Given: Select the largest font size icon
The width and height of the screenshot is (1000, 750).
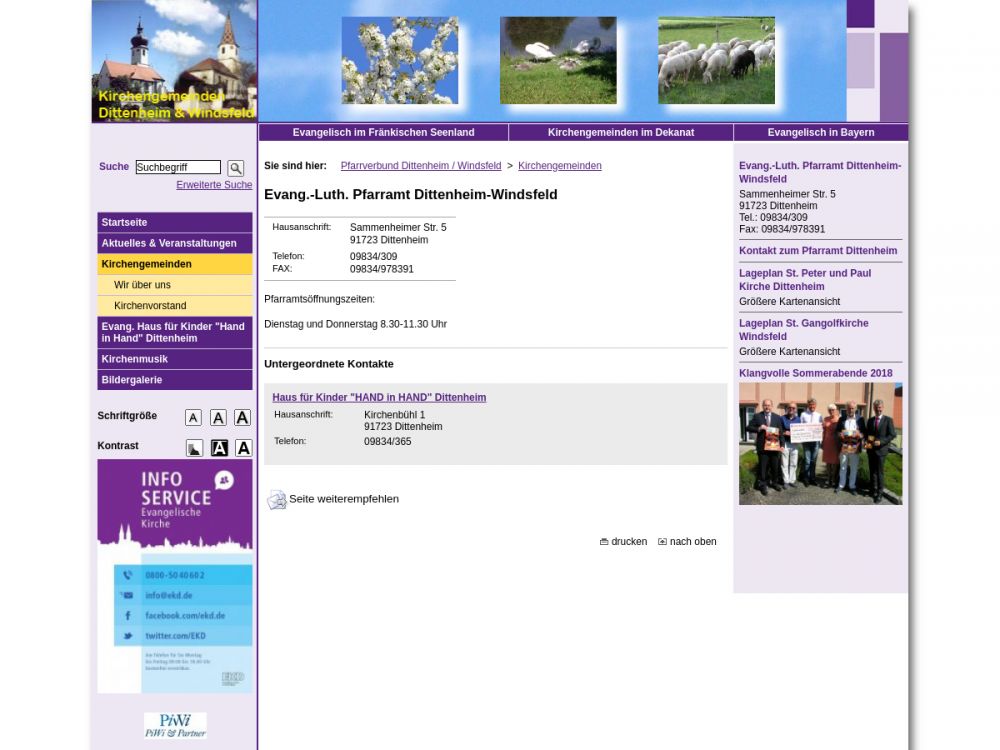Looking at the screenshot, I should click(242, 418).
